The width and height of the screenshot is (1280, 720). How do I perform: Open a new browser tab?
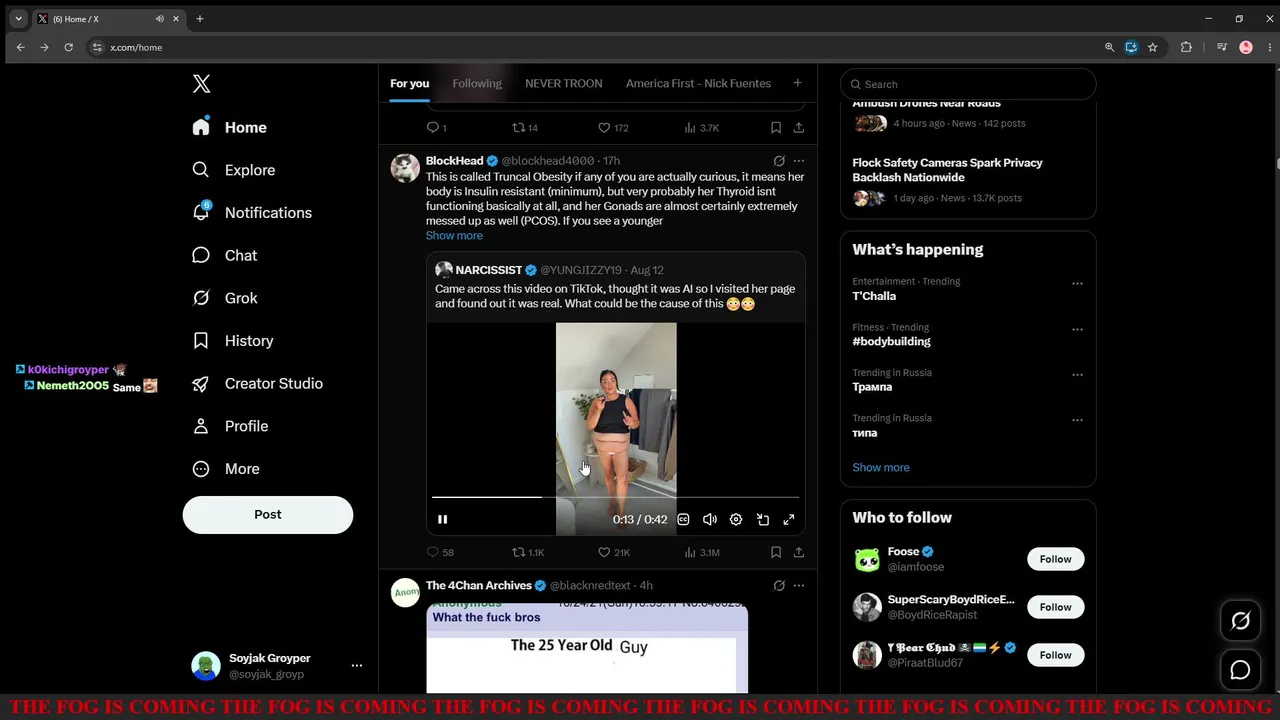(x=199, y=19)
